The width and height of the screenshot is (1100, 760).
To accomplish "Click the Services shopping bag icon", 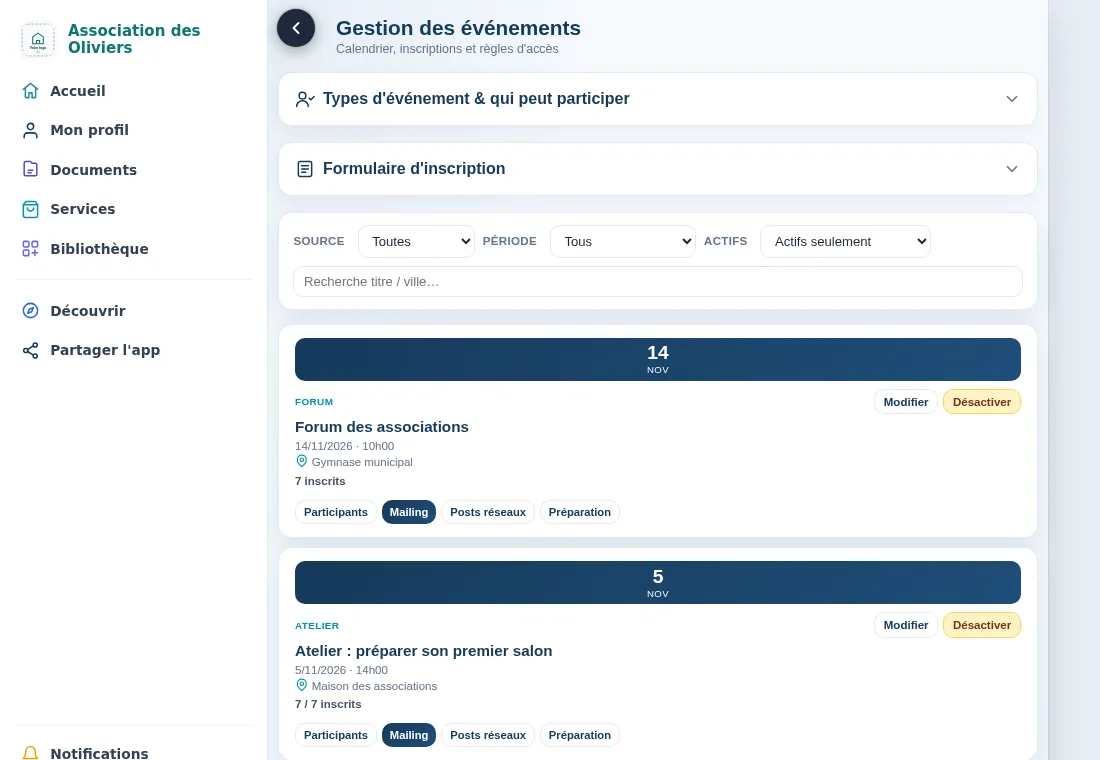I will 30,209.
